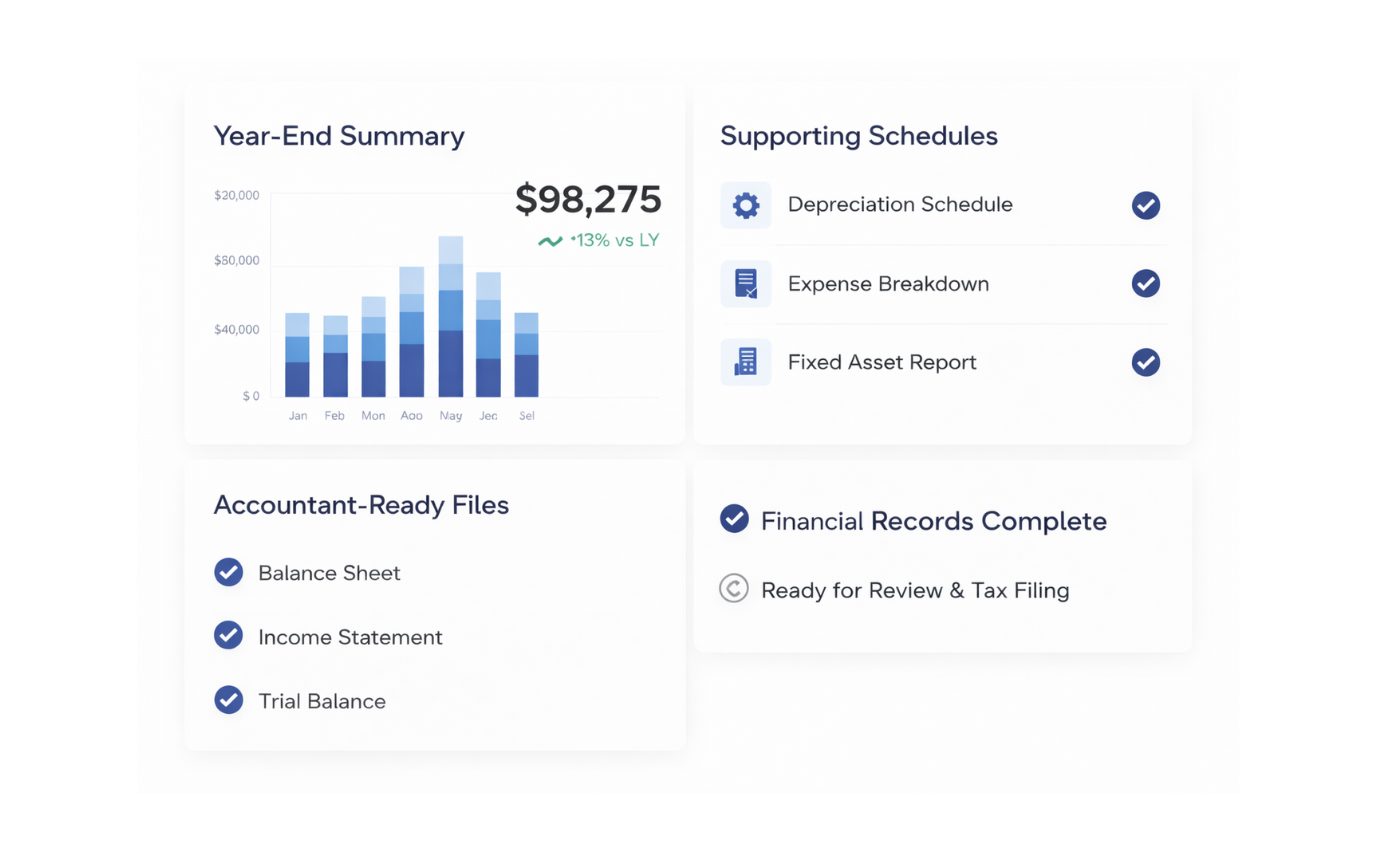The image size is (1376, 852).
Task: Open the Depreciation Schedule text label
Action: pos(899,205)
